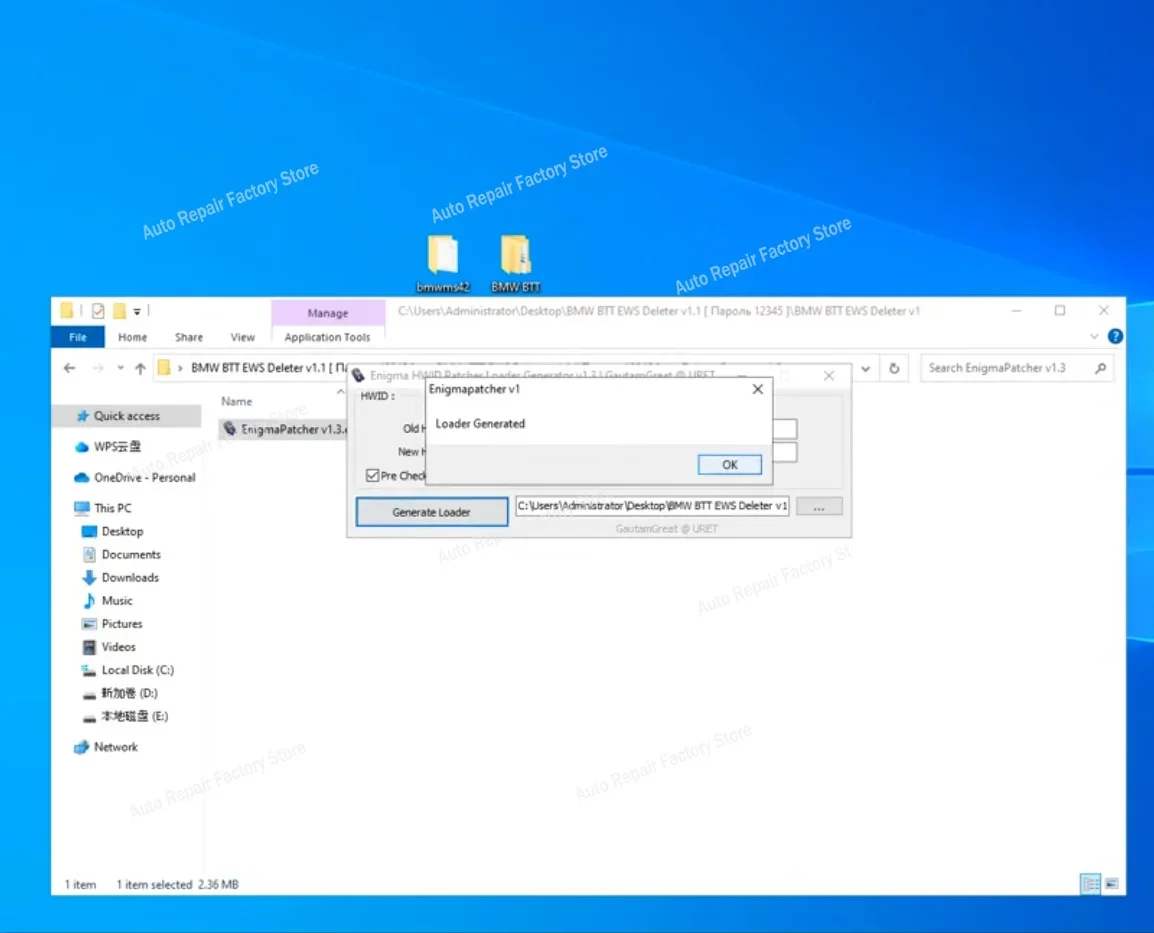Open quick access toolbar customize dropdown

[x=137, y=311]
